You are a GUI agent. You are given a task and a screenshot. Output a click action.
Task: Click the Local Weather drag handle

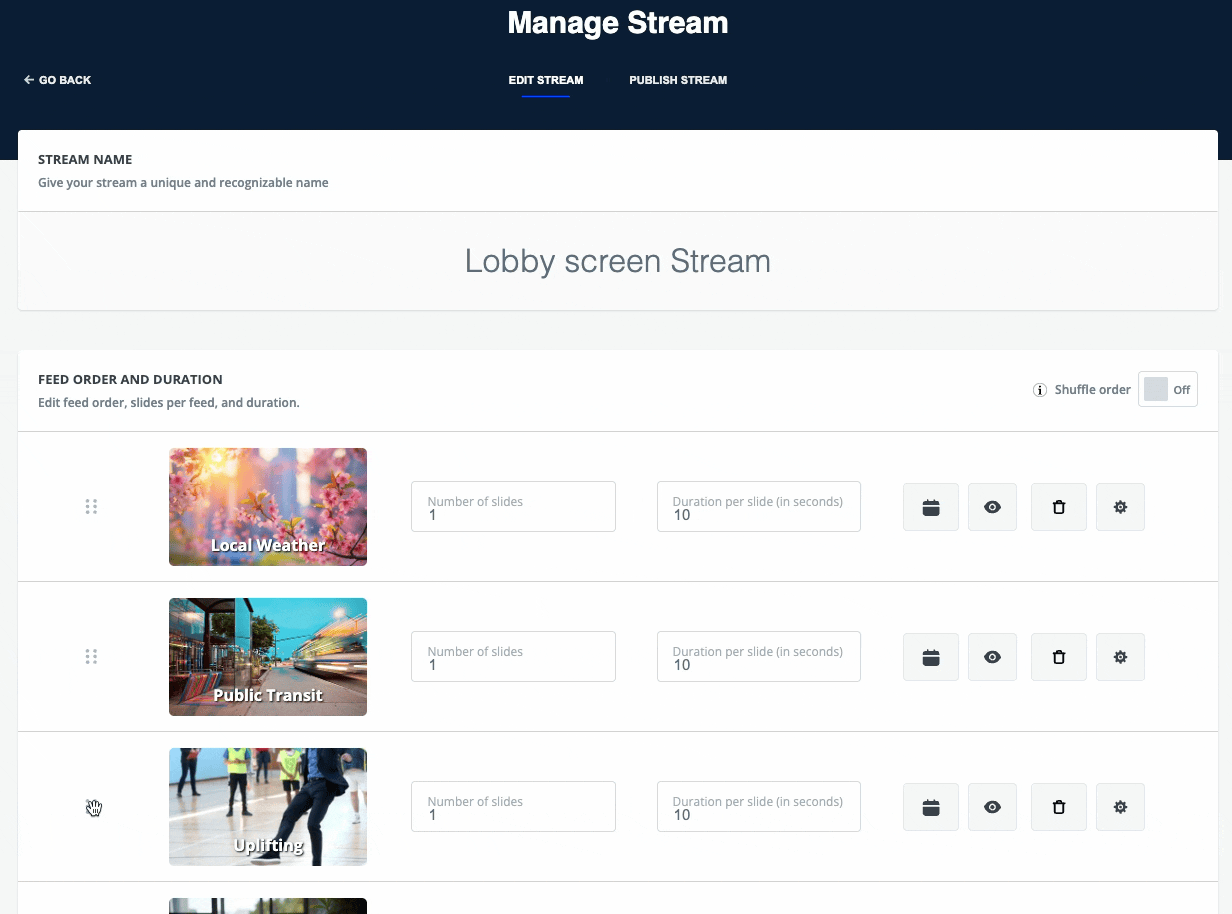[x=91, y=507]
